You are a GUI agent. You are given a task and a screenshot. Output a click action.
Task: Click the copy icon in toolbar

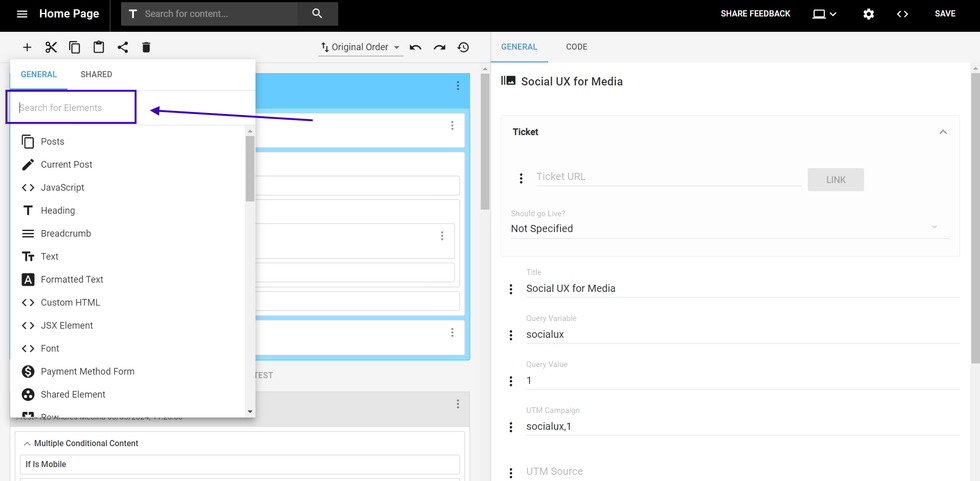pos(75,47)
